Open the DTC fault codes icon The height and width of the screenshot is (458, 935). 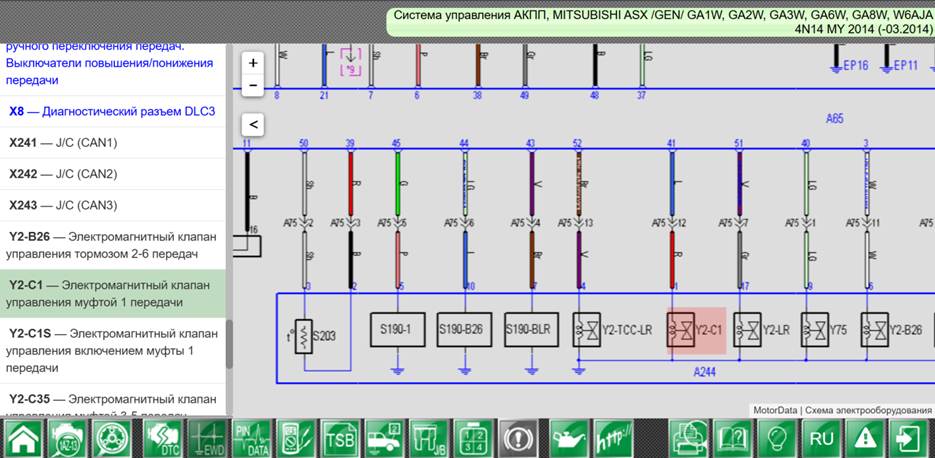point(163,440)
